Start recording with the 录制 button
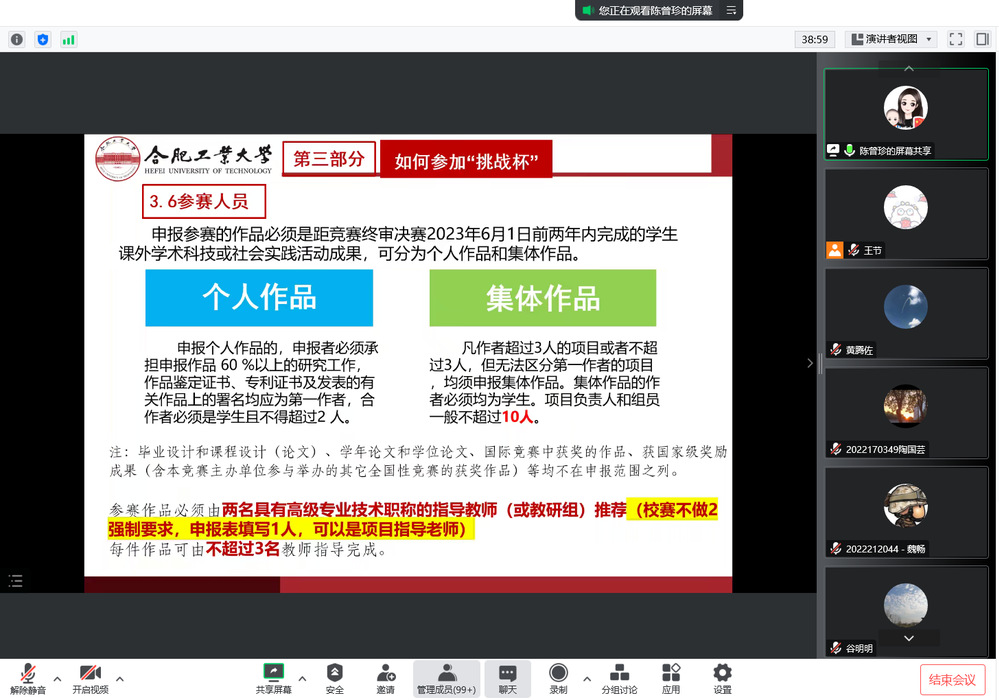 point(558,678)
